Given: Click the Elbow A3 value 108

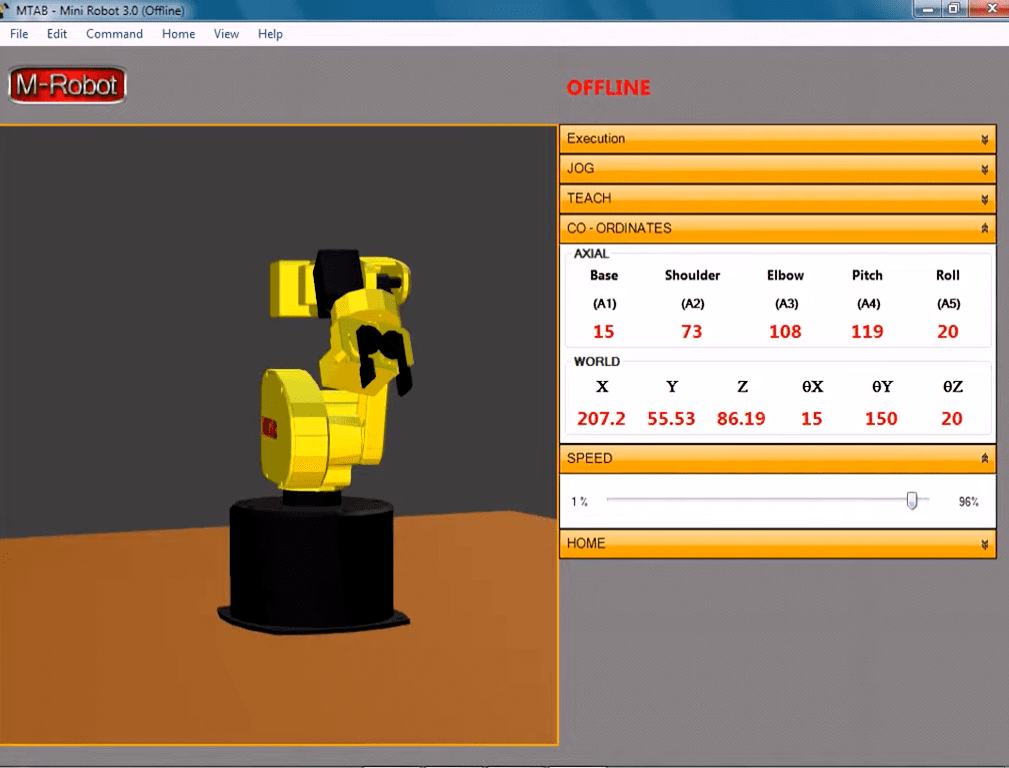Looking at the screenshot, I should pos(785,332).
